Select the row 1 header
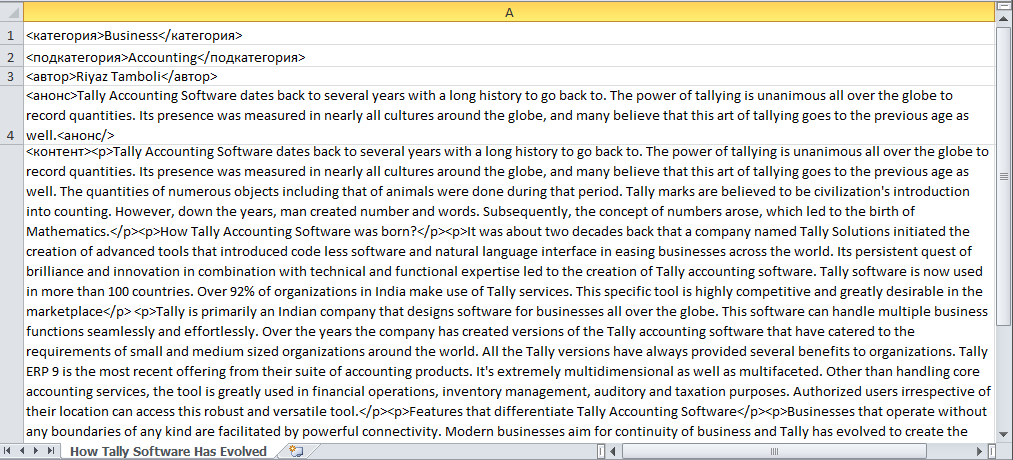This screenshot has width=1013, height=460. point(10,34)
